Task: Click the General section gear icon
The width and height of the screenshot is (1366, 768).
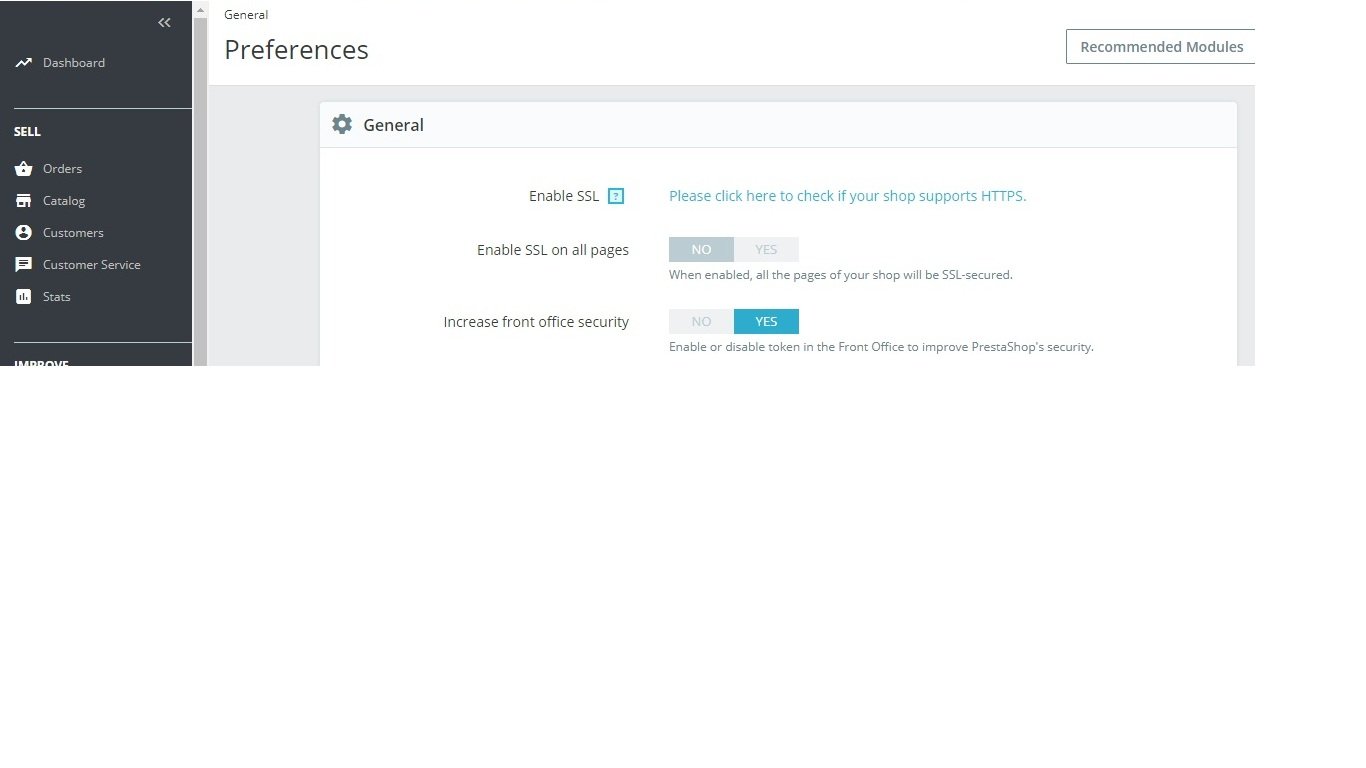Action: 342,125
